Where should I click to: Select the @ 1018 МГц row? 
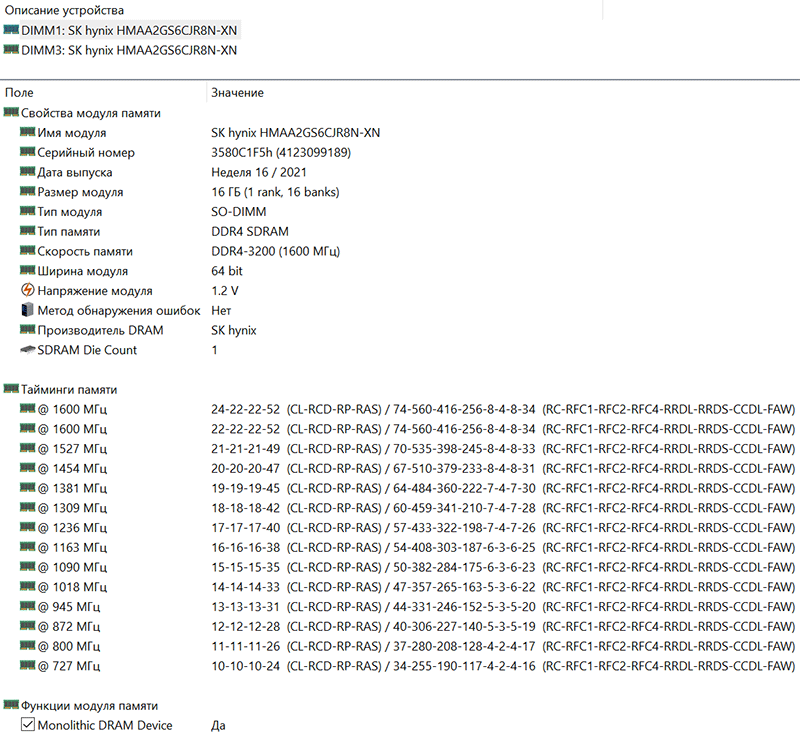(x=407, y=588)
